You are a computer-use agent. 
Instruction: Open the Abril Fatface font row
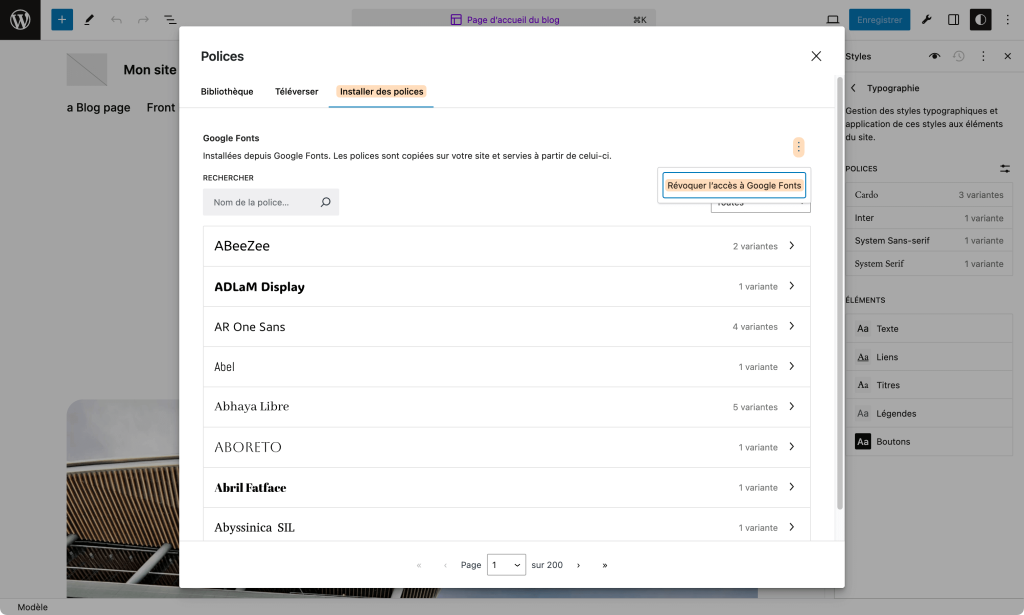click(507, 488)
